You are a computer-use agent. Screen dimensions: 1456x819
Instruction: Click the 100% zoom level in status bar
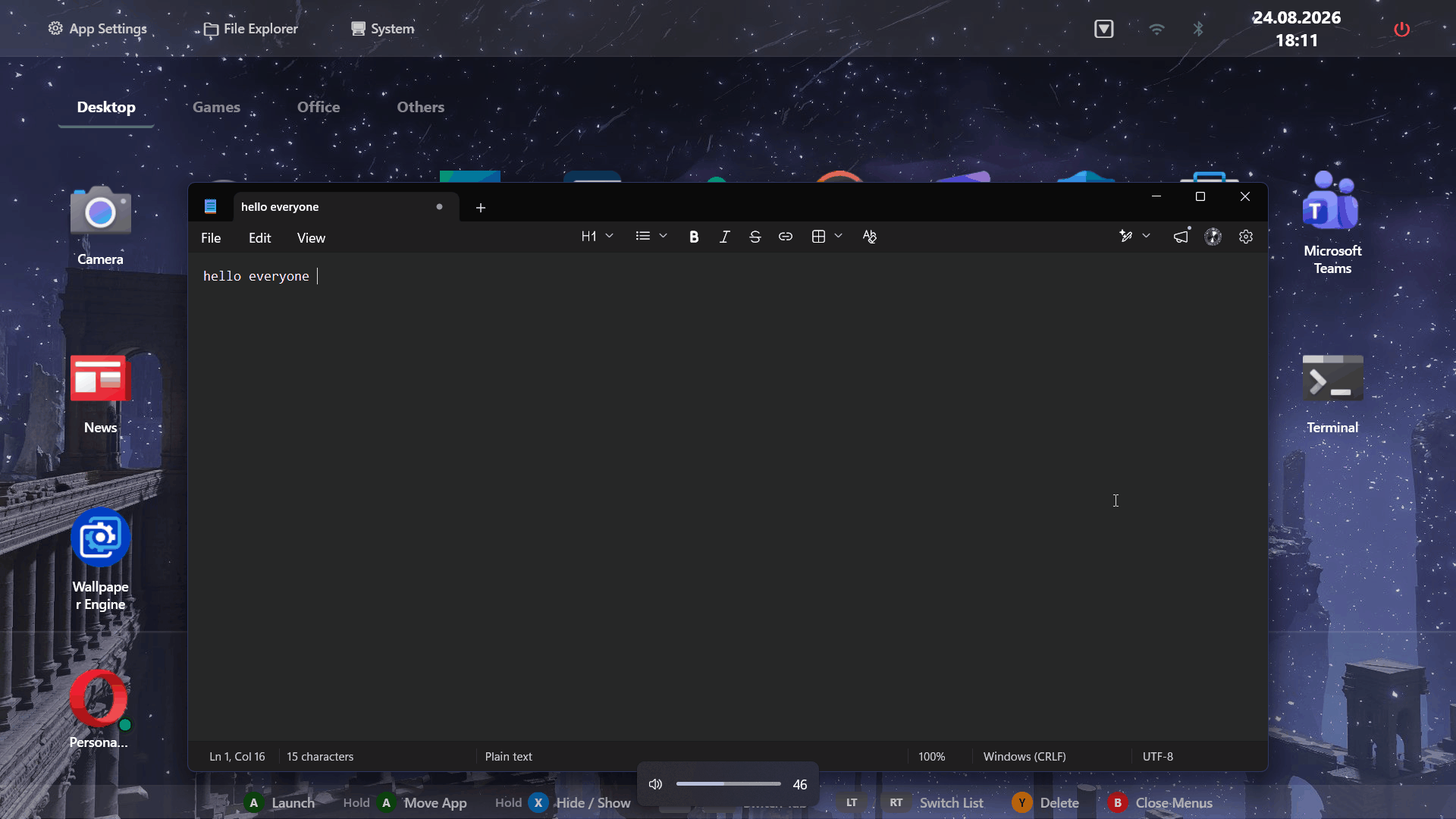pyautogui.click(x=931, y=757)
